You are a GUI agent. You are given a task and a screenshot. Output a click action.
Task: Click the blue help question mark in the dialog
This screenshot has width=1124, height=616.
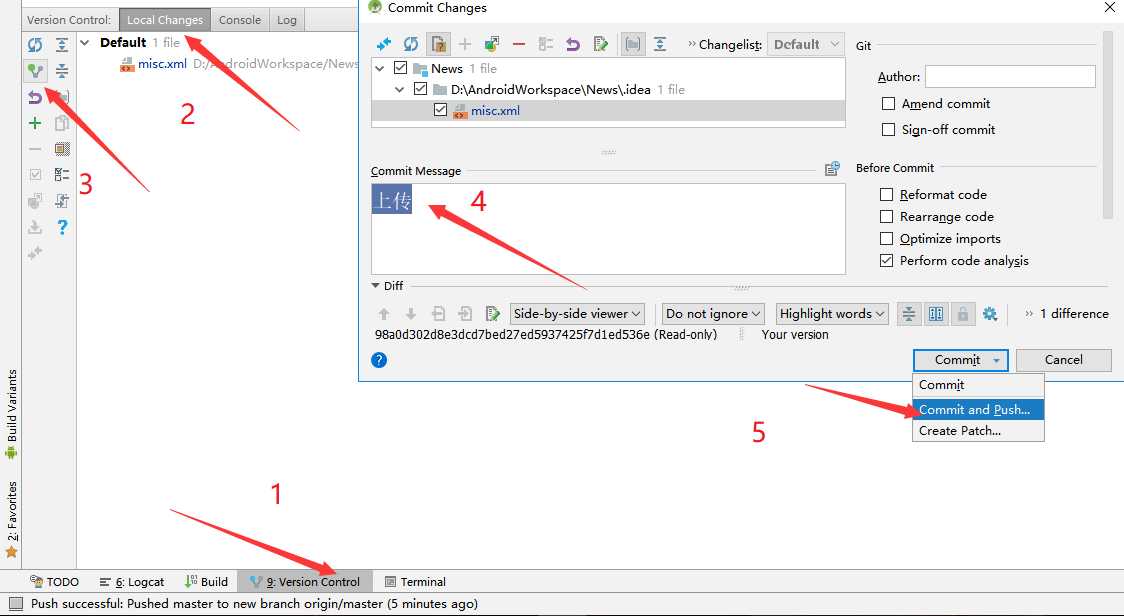(x=379, y=360)
